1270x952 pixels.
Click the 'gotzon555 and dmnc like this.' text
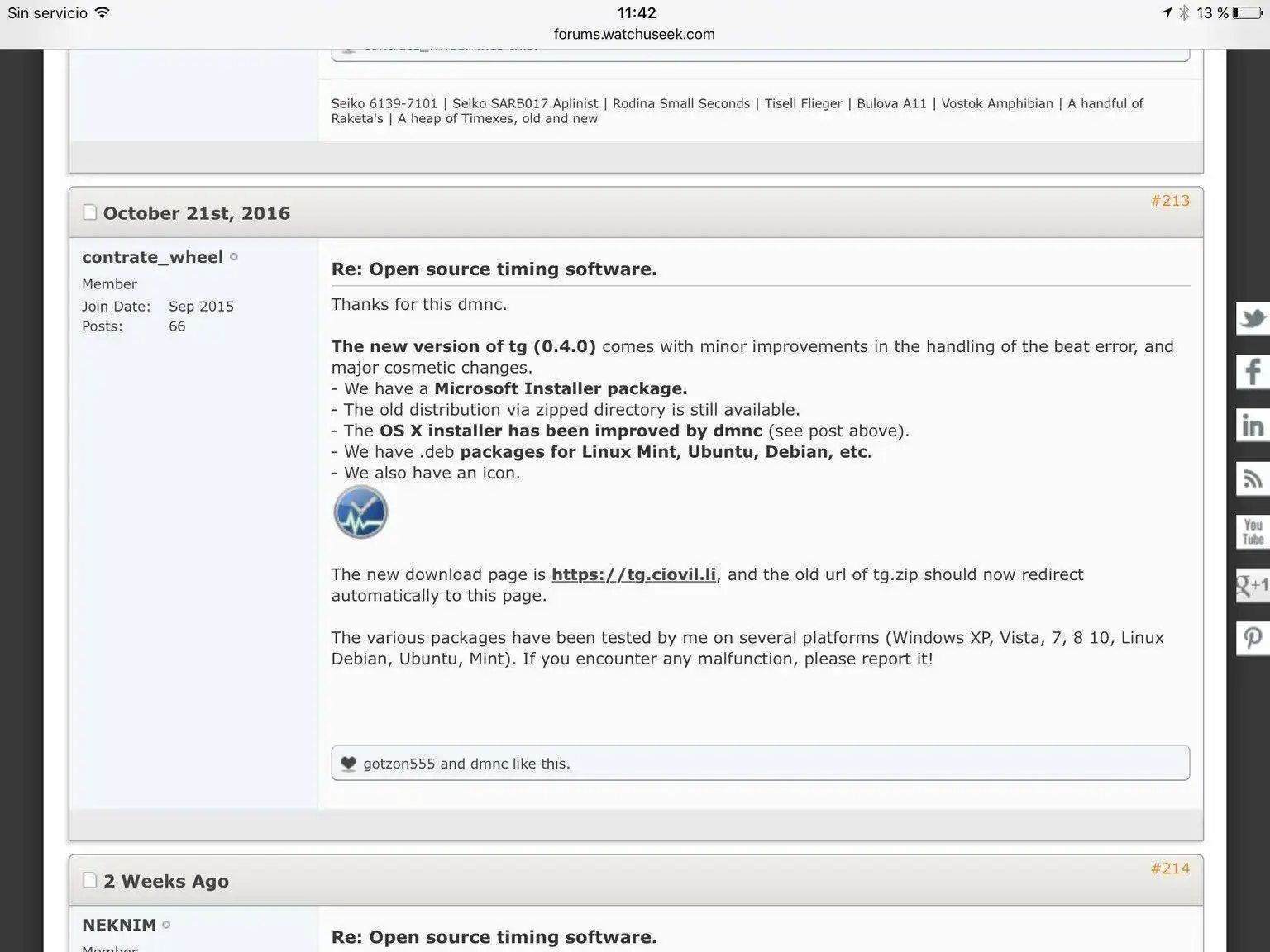[x=467, y=764]
